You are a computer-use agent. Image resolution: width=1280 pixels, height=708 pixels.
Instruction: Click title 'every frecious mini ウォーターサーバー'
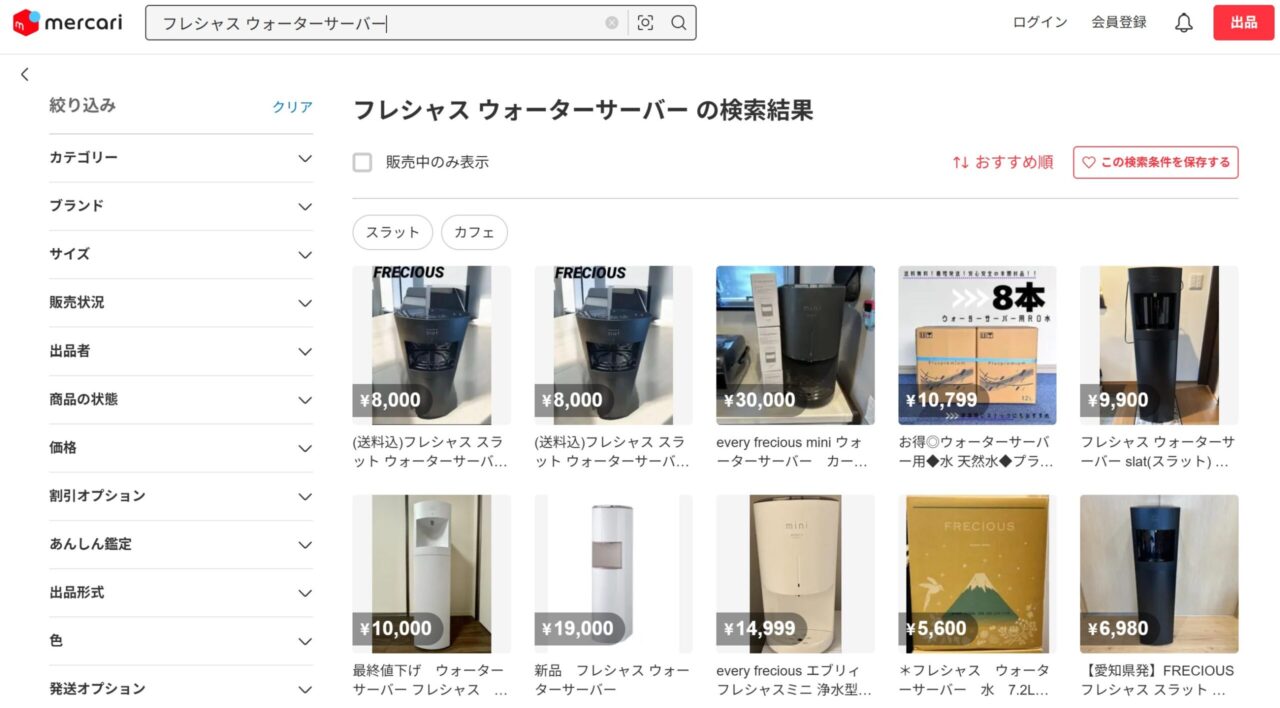point(790,452)
